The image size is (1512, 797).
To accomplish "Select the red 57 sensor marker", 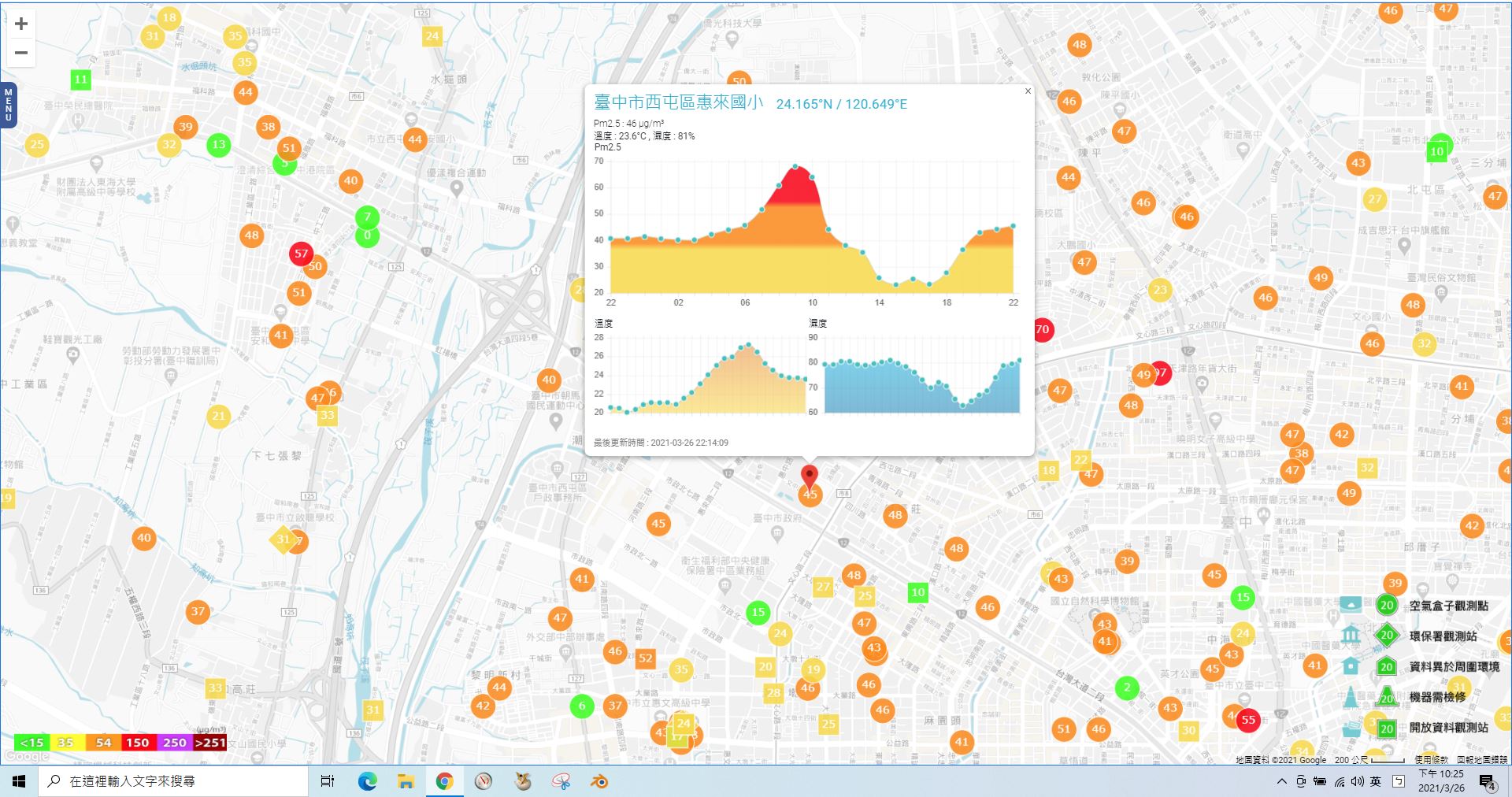I will pos(301,254).
